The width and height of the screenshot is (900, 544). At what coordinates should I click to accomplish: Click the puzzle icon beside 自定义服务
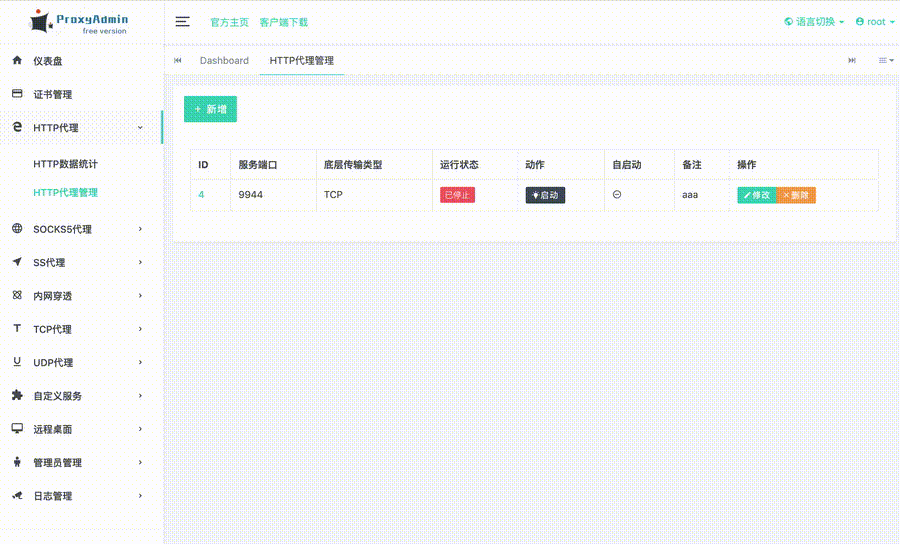[17, 395]
